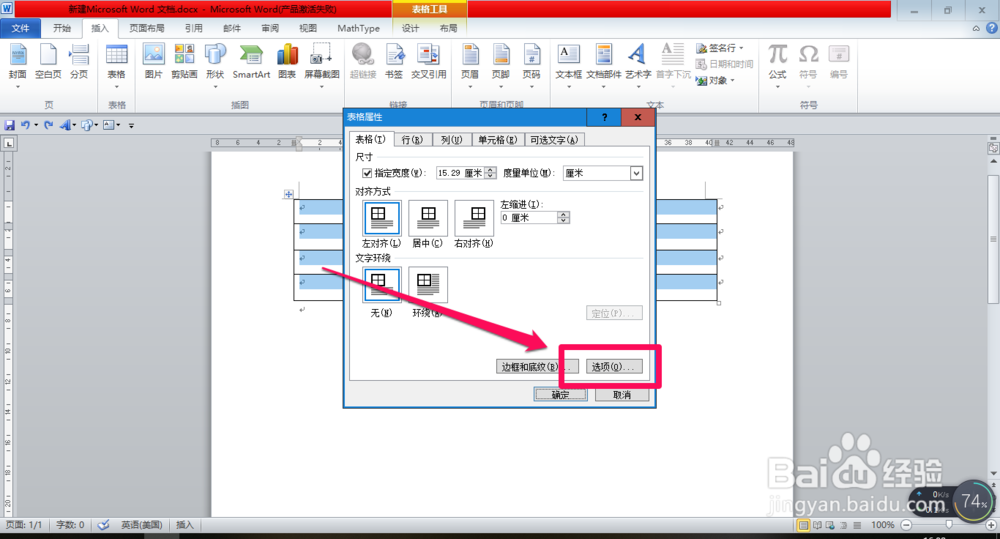Select Left alignment (左对齐) option

[x=381, y=219]
